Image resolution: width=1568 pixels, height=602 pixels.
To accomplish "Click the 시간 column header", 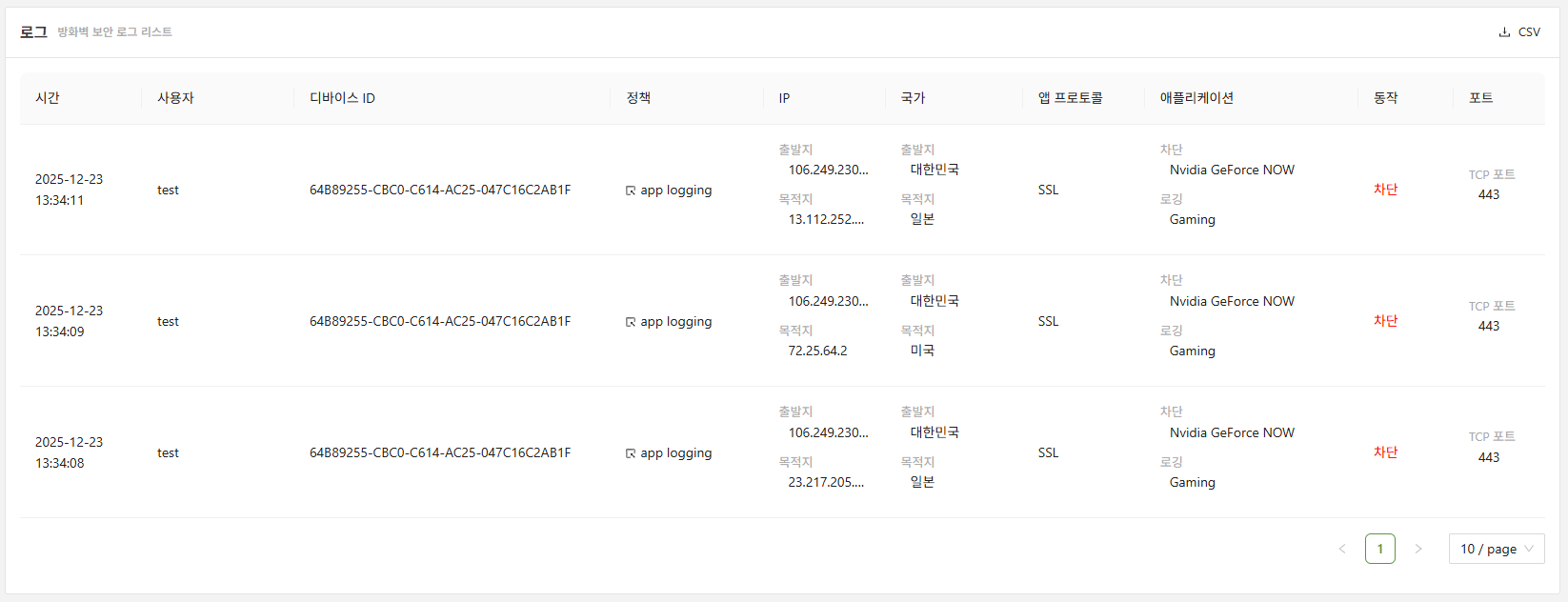I will point(48,98).
